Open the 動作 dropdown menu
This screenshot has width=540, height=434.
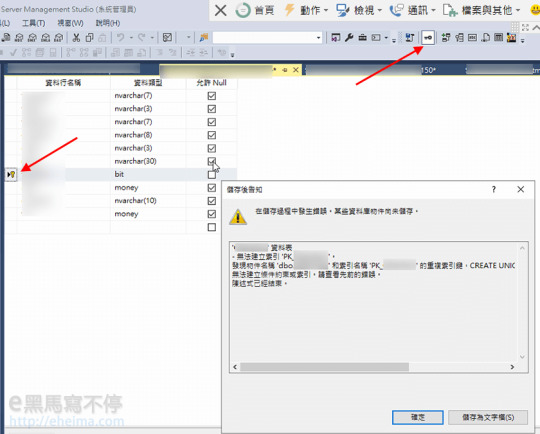pos(306,10)
